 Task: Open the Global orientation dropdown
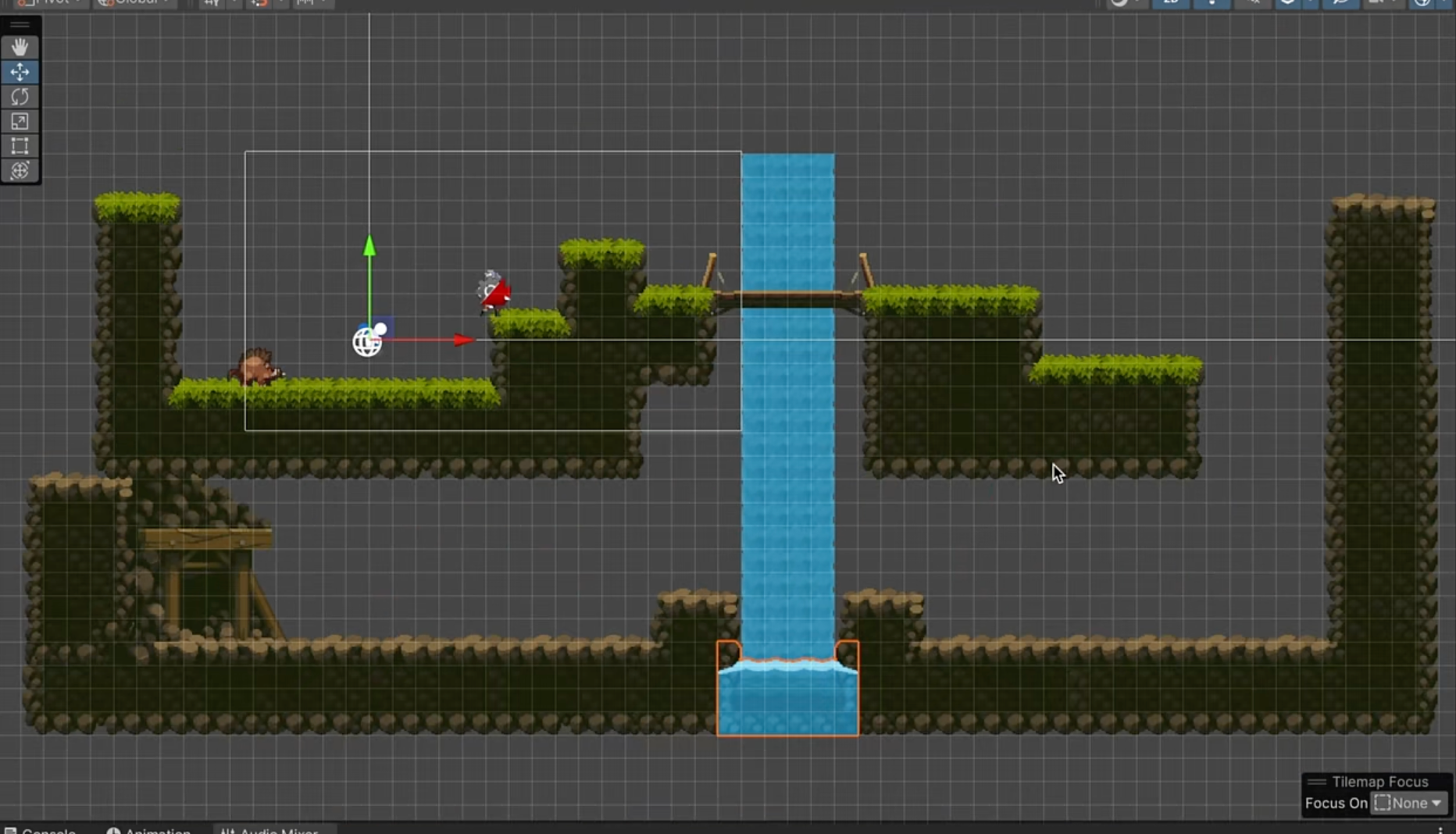[x=134, y=2]
